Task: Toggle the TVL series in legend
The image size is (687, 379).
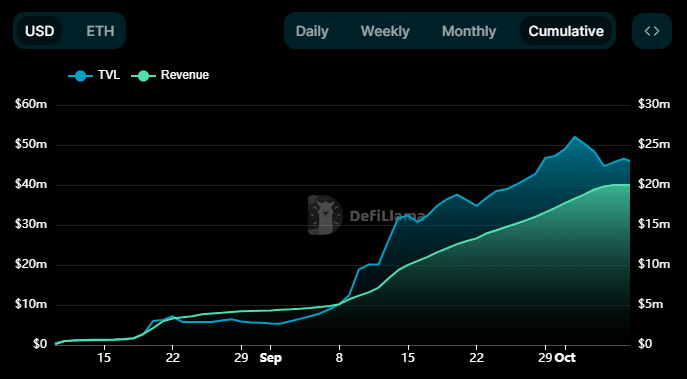Action: [x=94, y=75]
